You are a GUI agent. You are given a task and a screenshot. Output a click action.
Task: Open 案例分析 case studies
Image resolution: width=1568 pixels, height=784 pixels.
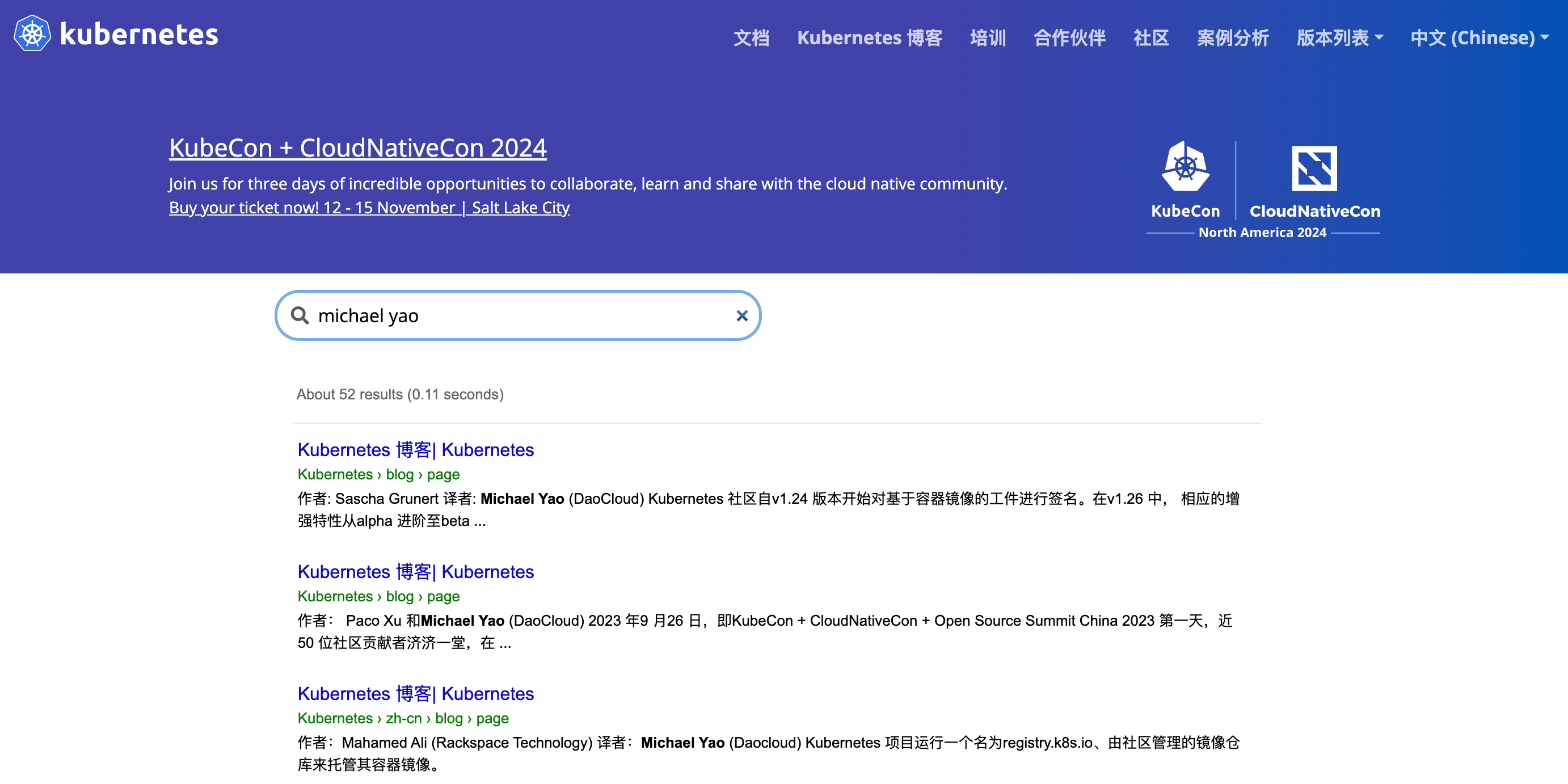(x=1232, y=38)
